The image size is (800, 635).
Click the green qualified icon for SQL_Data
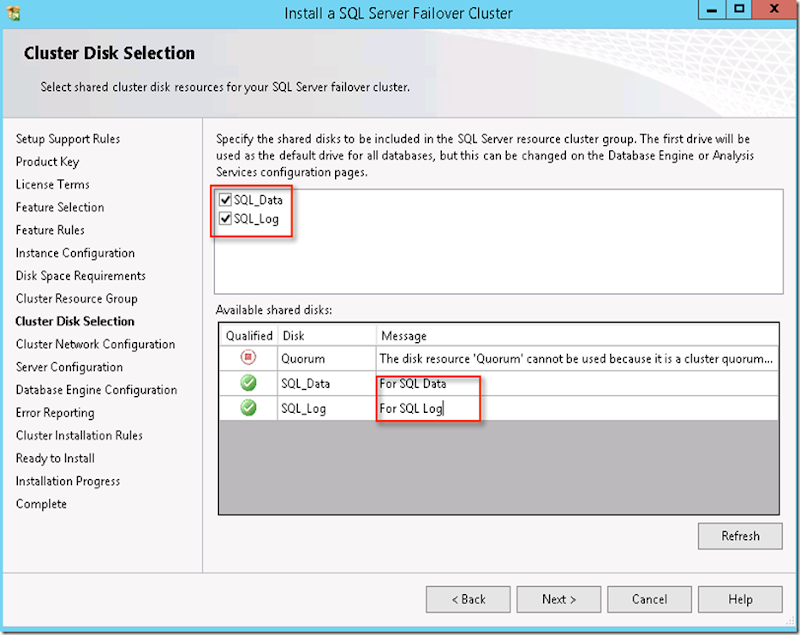248,383
